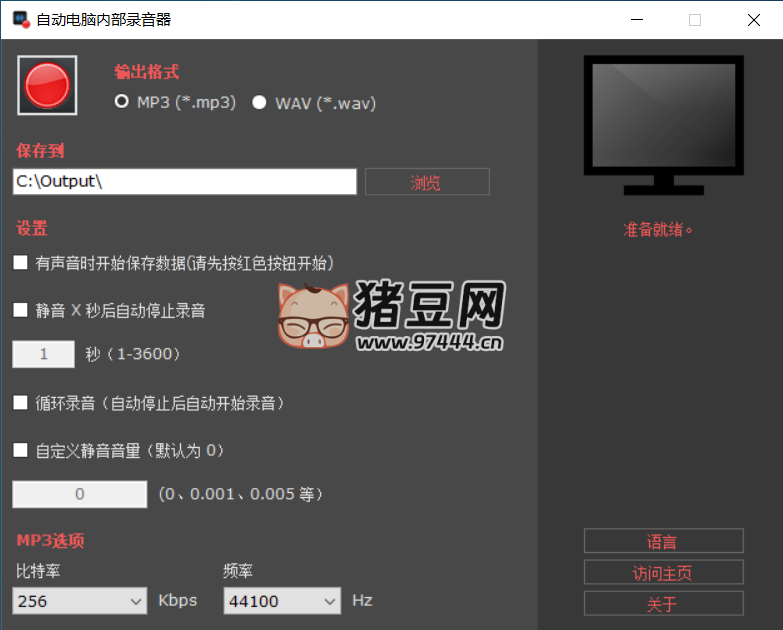This screenshot has height=630, width=783.
Task: Click the silence seconds input field
Action: coord(43,354)
